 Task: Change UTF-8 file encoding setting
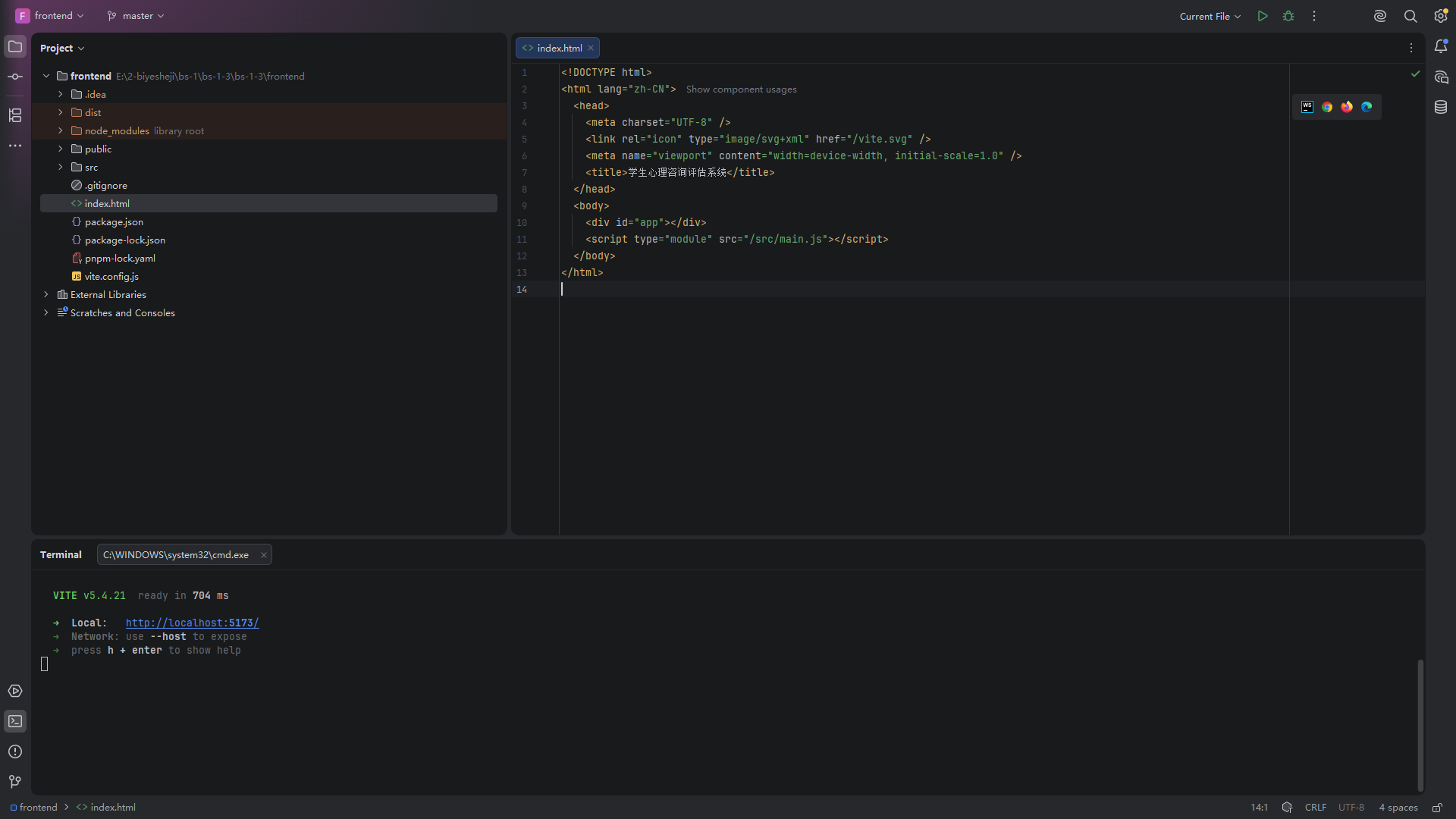[x=1351, y=808]
